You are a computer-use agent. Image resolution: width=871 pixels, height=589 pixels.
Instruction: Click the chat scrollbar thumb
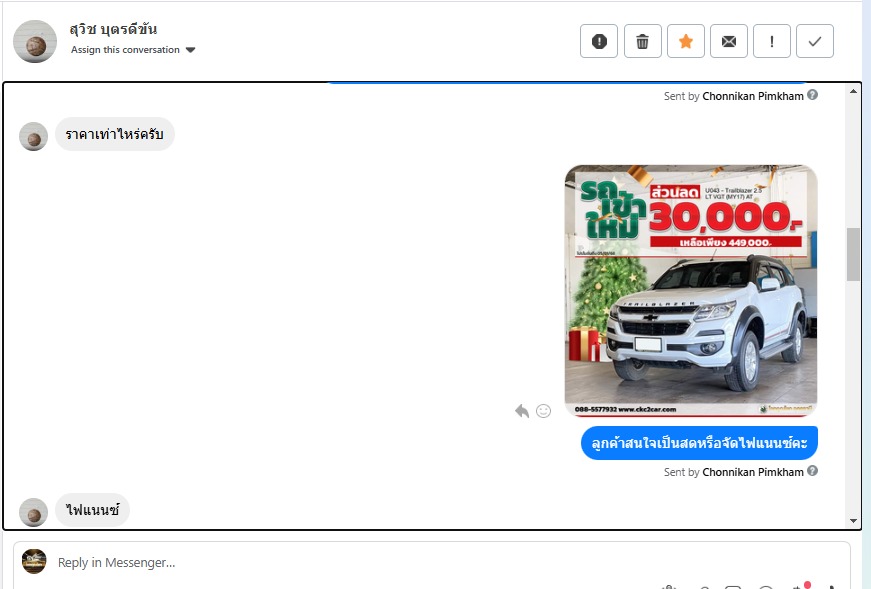(853, 254)
